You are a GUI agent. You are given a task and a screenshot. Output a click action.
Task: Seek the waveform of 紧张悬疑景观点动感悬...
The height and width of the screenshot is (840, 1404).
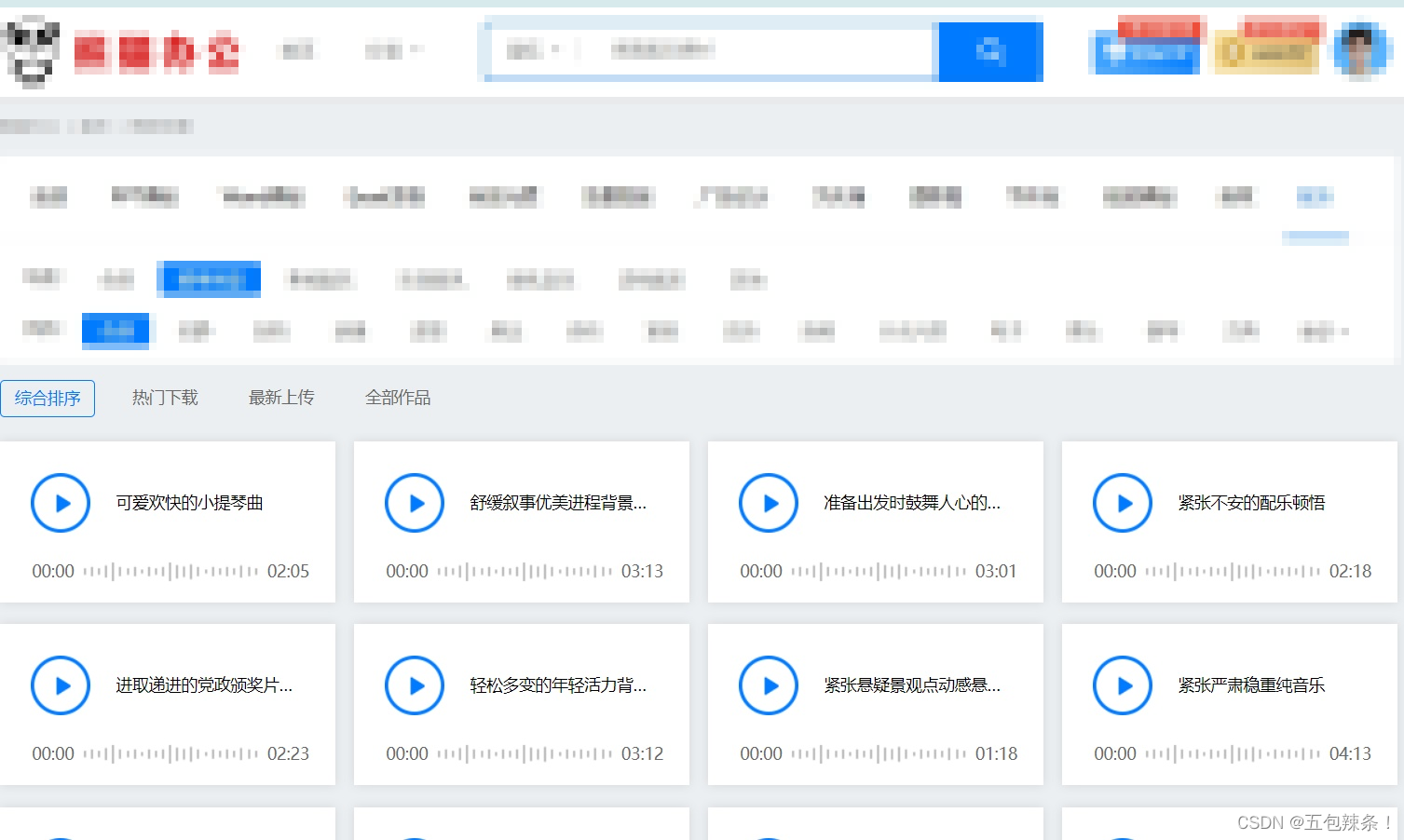pos(879,753)
